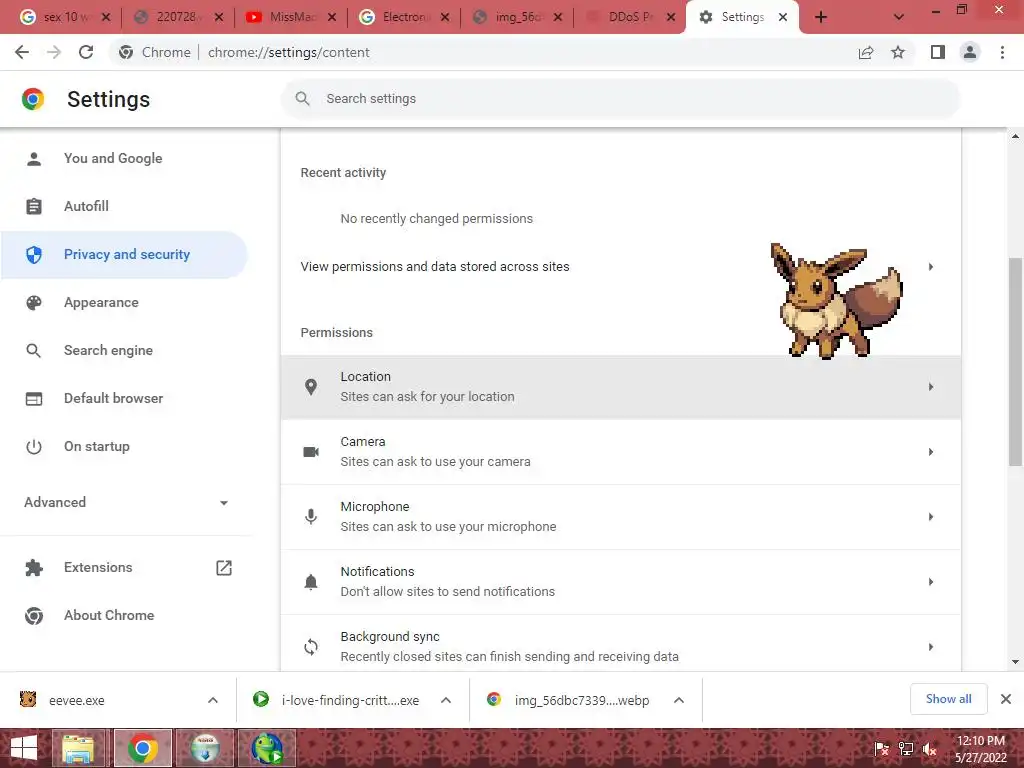
Task: Click the page vertical scrollbar thumb
Action: [1016, 362]
